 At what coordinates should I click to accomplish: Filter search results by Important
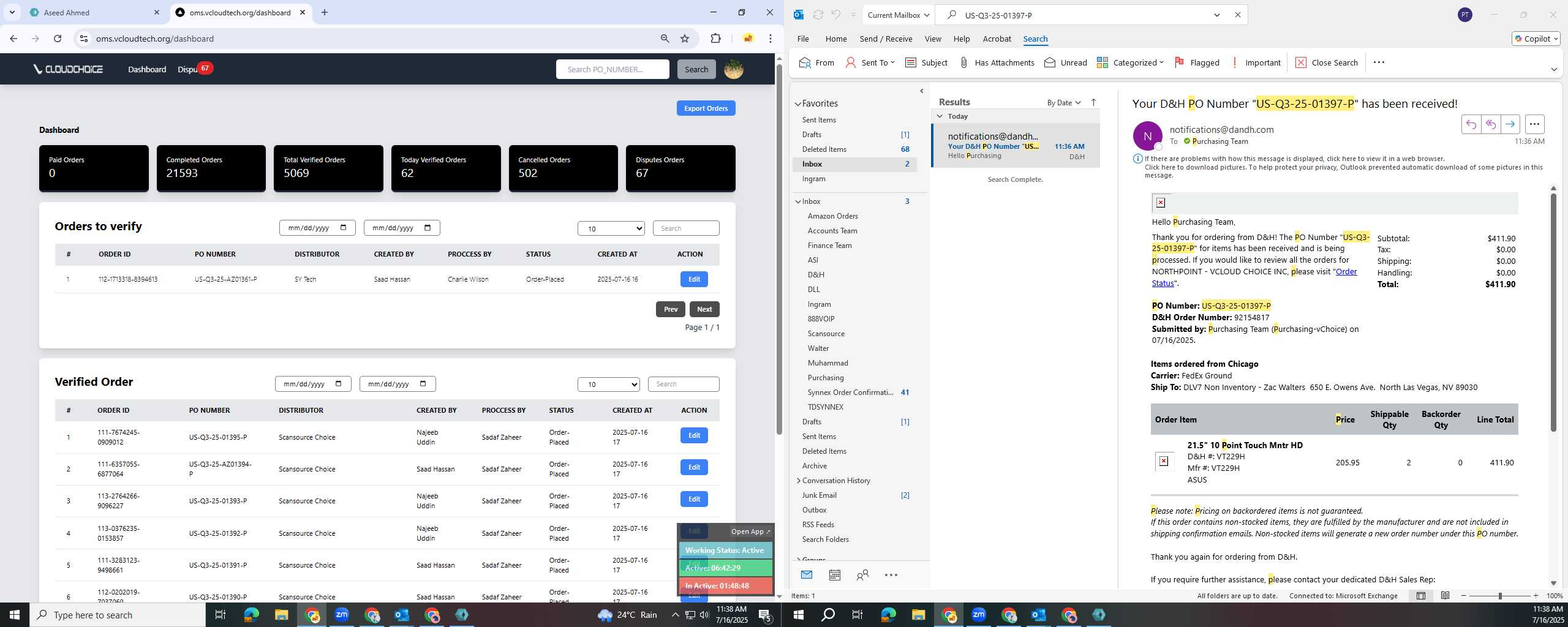pyautogui.click(x=1256, y=62)
